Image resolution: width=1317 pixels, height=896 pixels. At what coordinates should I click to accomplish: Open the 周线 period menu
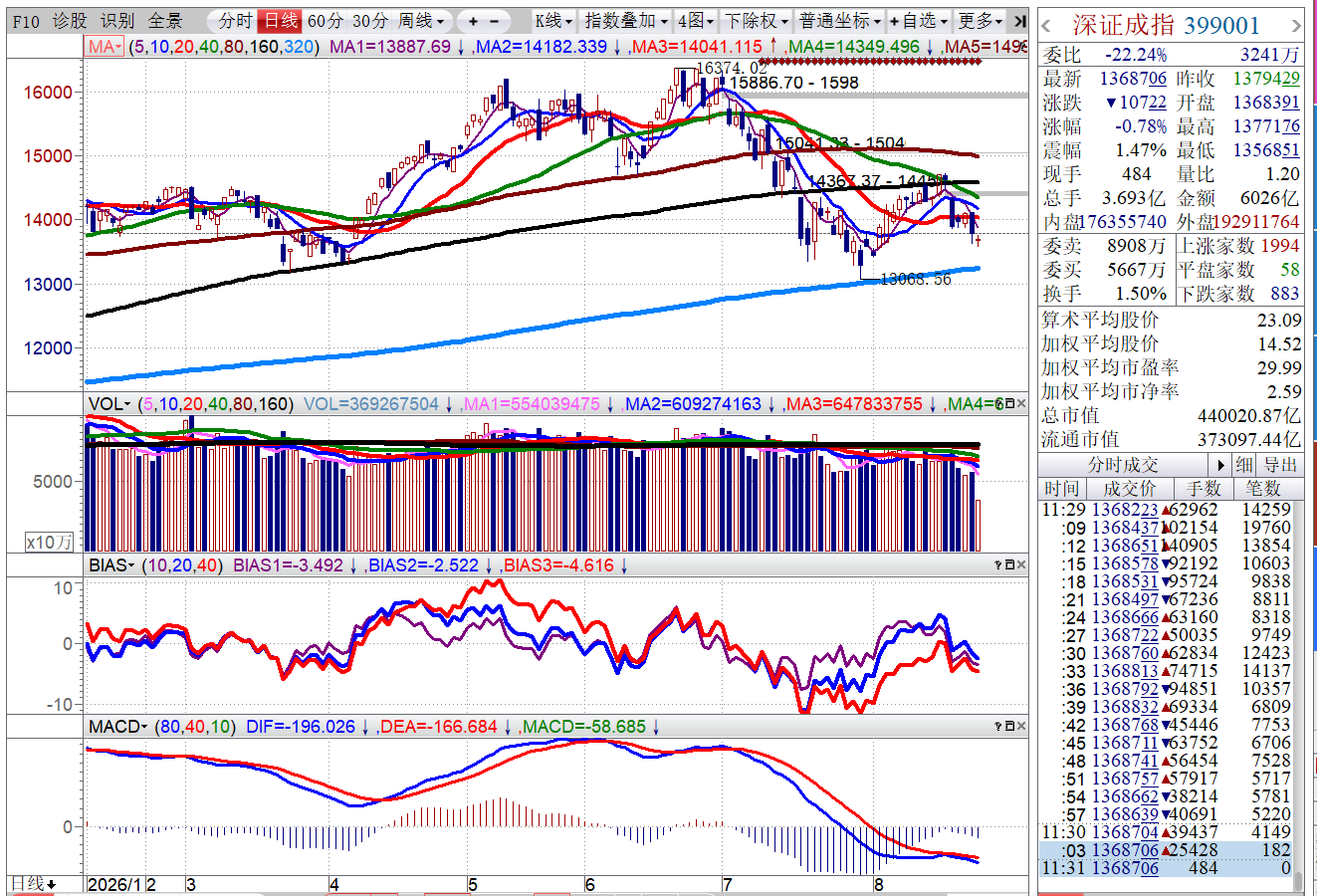[422, 21]
